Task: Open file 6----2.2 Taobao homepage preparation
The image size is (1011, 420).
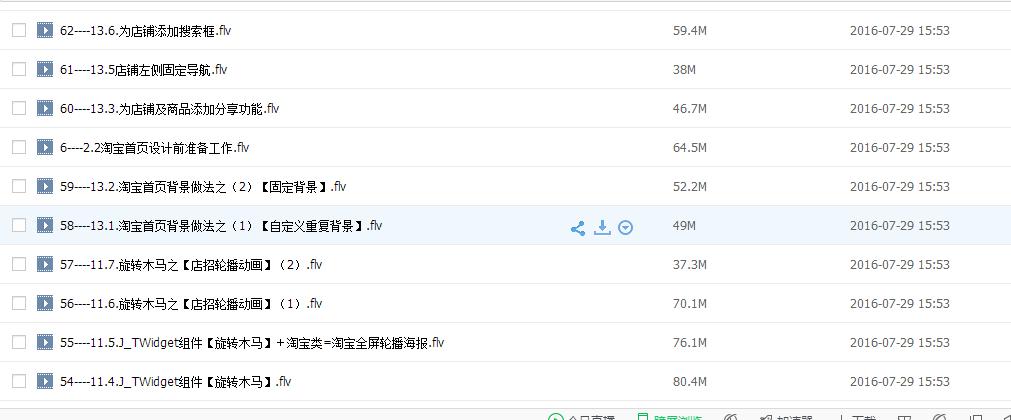Action: click(x=154, y=148)
